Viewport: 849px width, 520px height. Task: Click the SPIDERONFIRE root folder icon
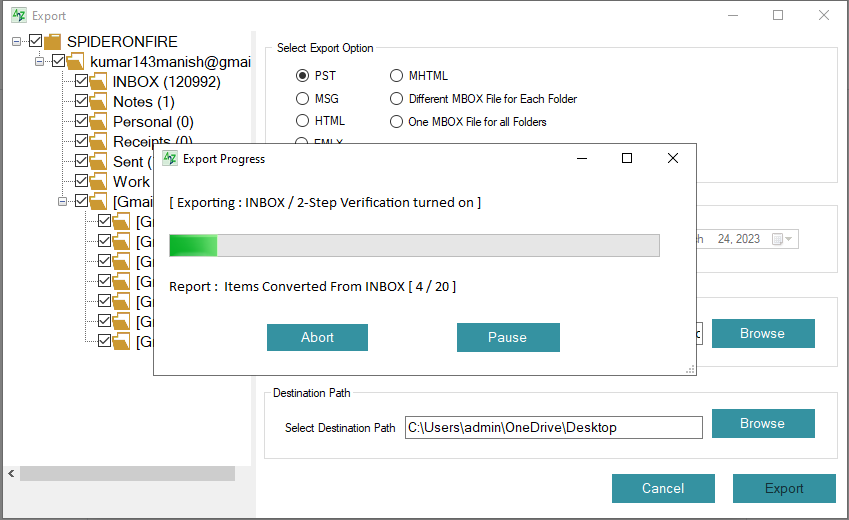tap(53, 42)
